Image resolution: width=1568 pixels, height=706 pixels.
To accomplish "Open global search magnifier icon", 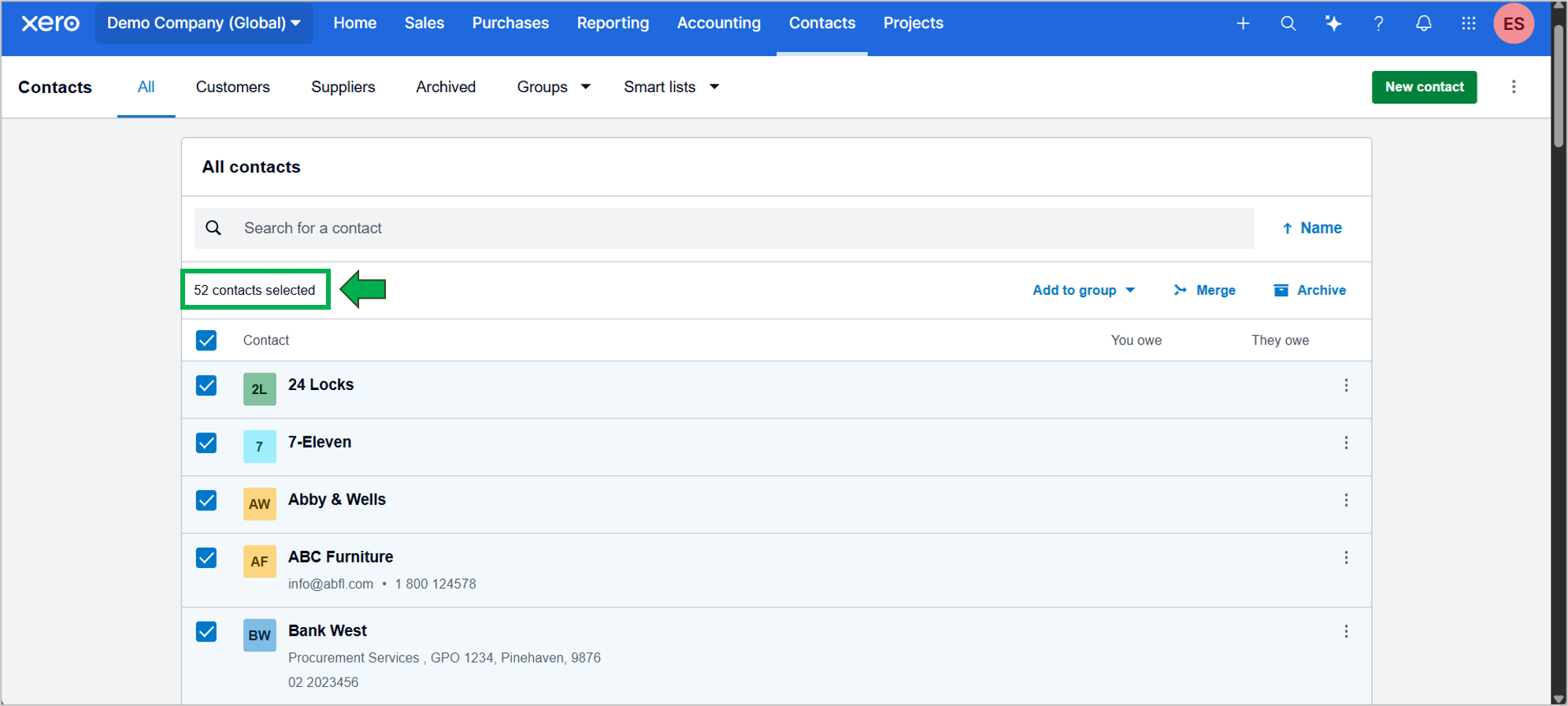I will pos(1288,24).
